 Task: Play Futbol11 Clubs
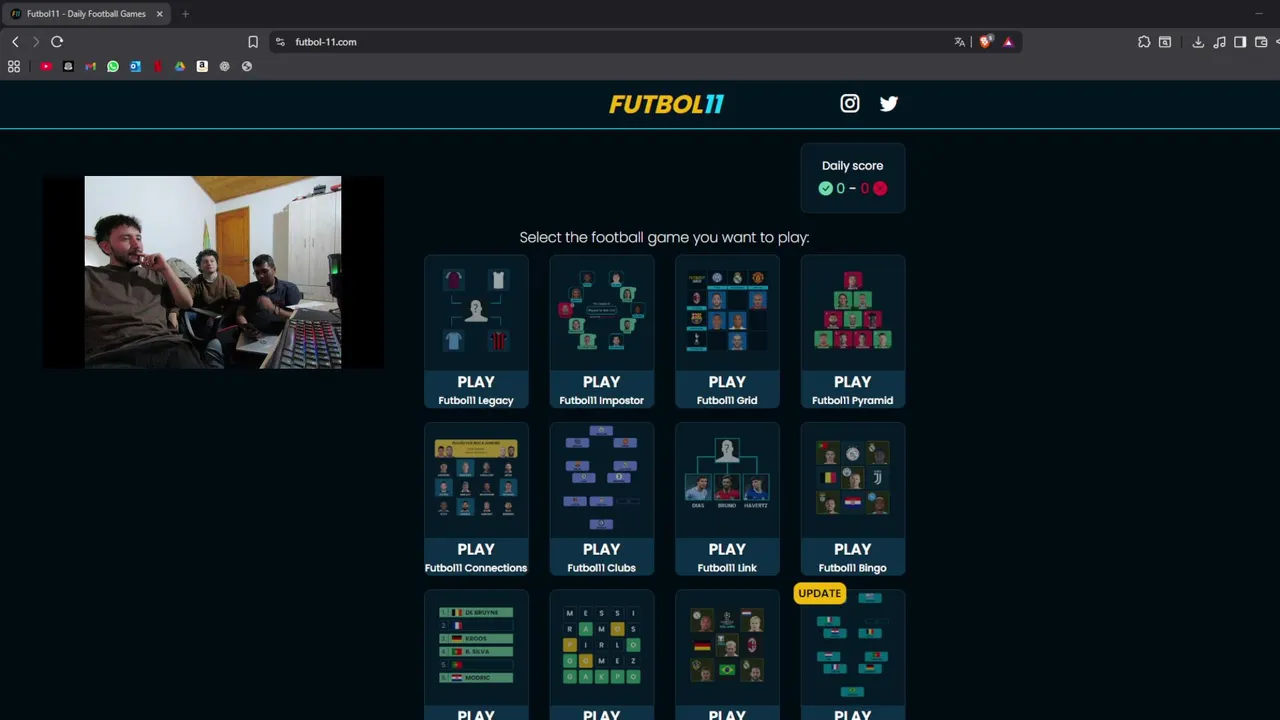601,557
